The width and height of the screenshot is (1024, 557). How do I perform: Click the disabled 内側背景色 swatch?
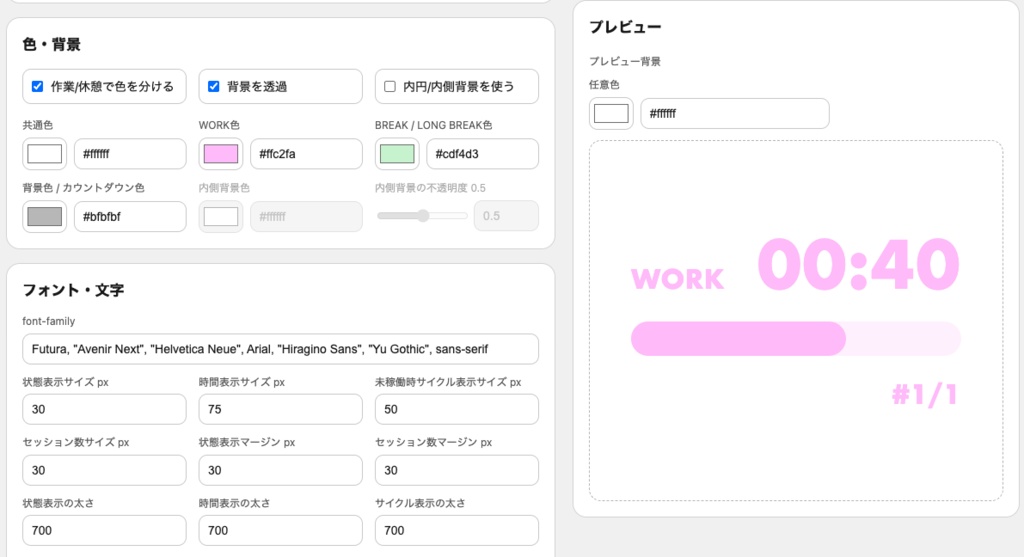click(x=221, y=217)
